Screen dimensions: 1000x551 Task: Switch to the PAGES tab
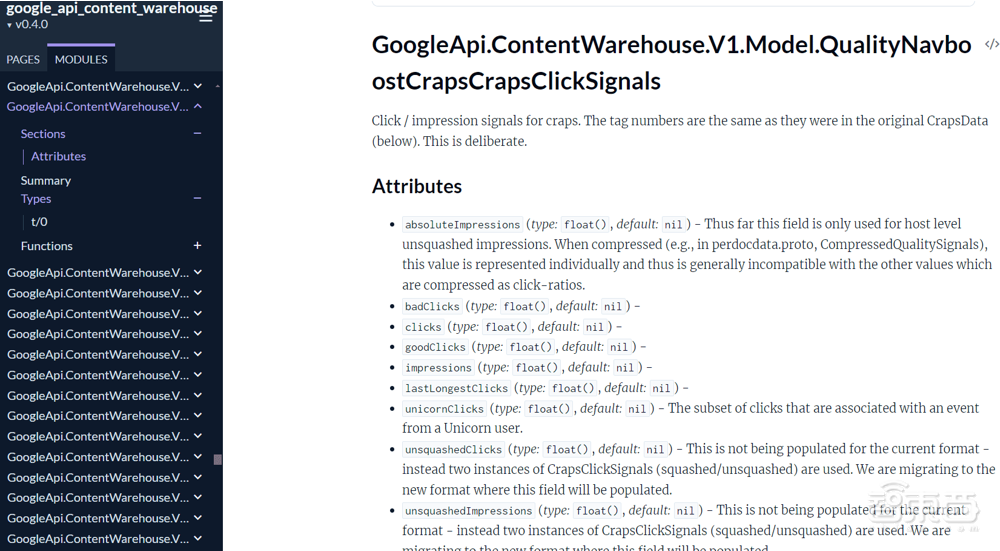[x=23, y=59]
